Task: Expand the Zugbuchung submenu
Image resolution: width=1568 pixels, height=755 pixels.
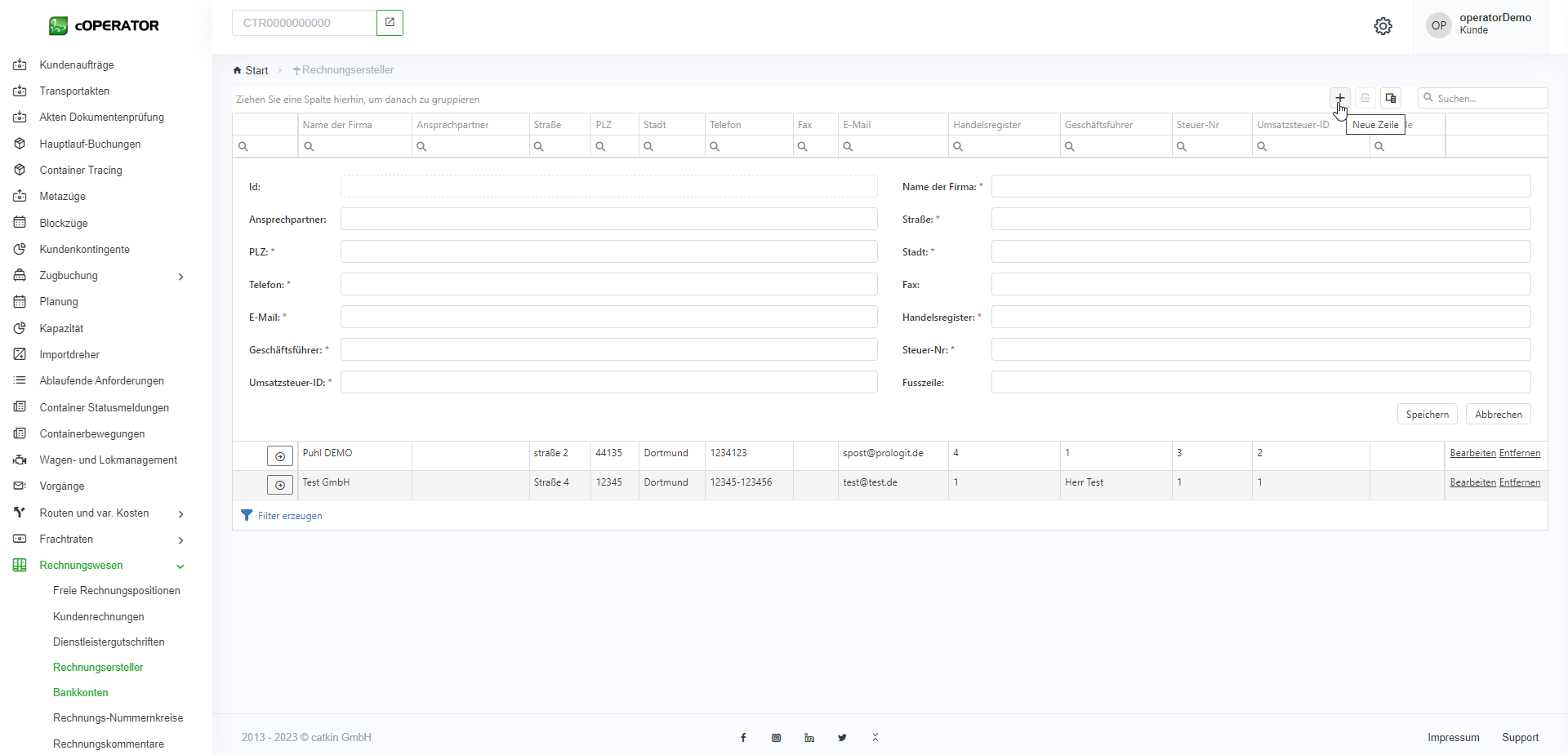Action: tap(180, 277)
